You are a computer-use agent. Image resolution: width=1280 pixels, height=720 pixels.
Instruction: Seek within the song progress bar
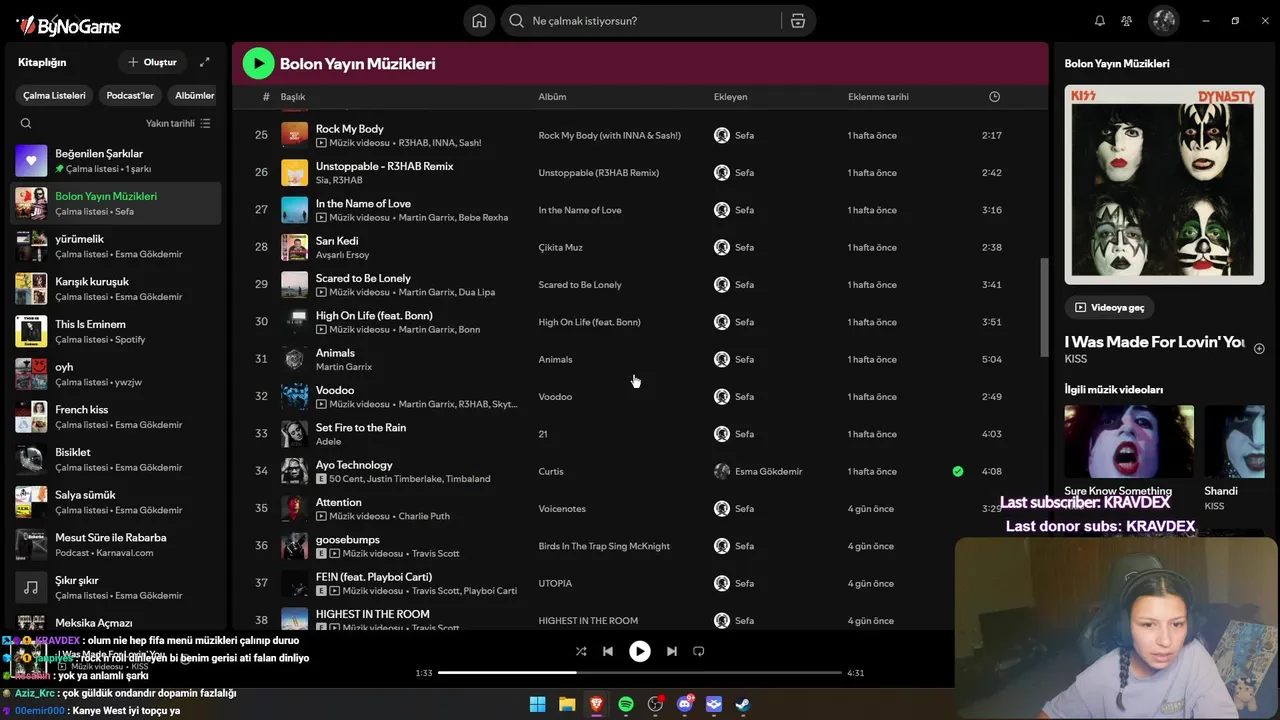click(x=640, y=673)
